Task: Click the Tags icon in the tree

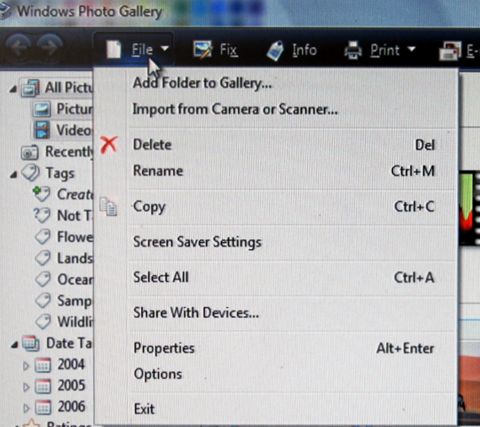Action: (31, 173)
